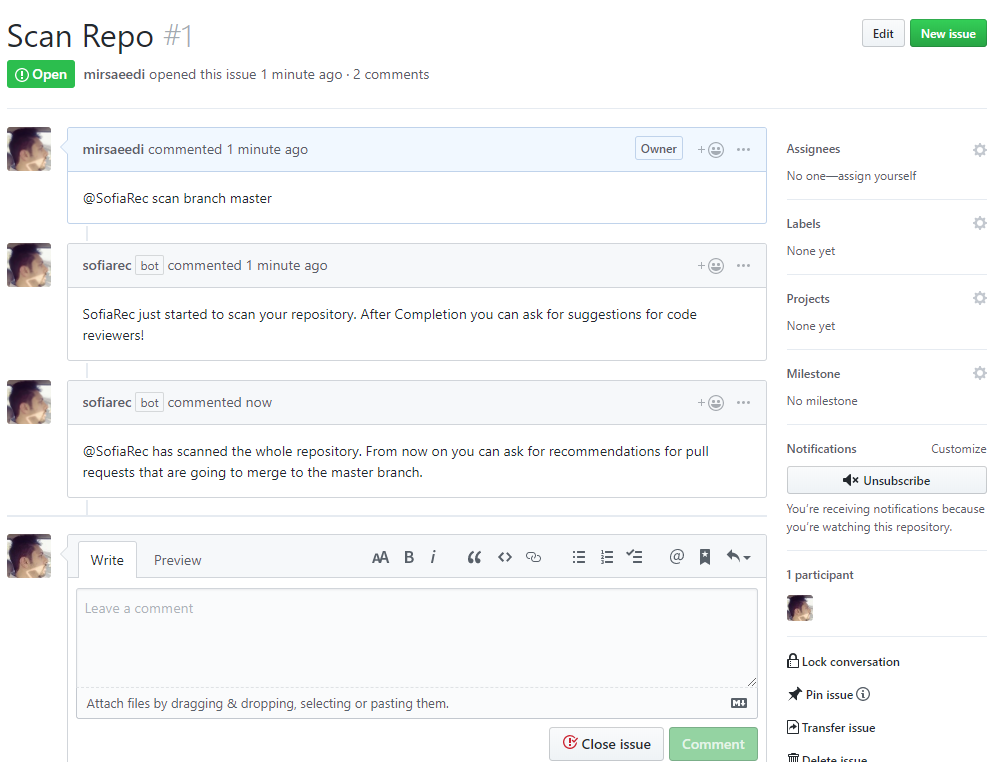This screenshot has width=998, height=762.
Task: Click the Projects heading
Action: [808, 299]
